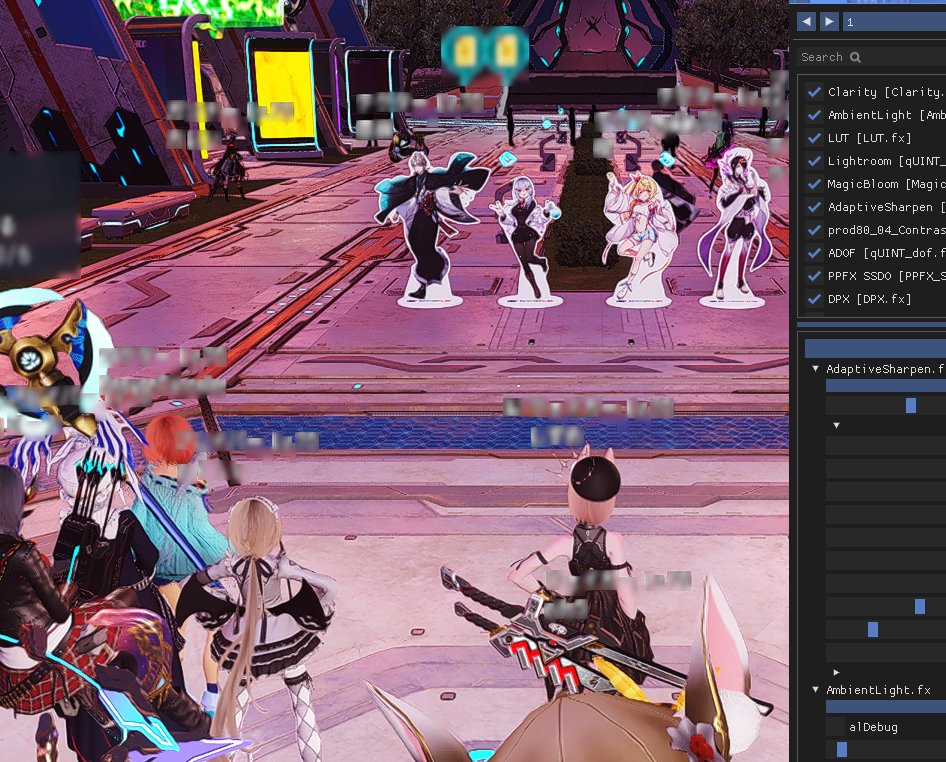Turn off the Lightroom effect checkbox

pos(814,161)
